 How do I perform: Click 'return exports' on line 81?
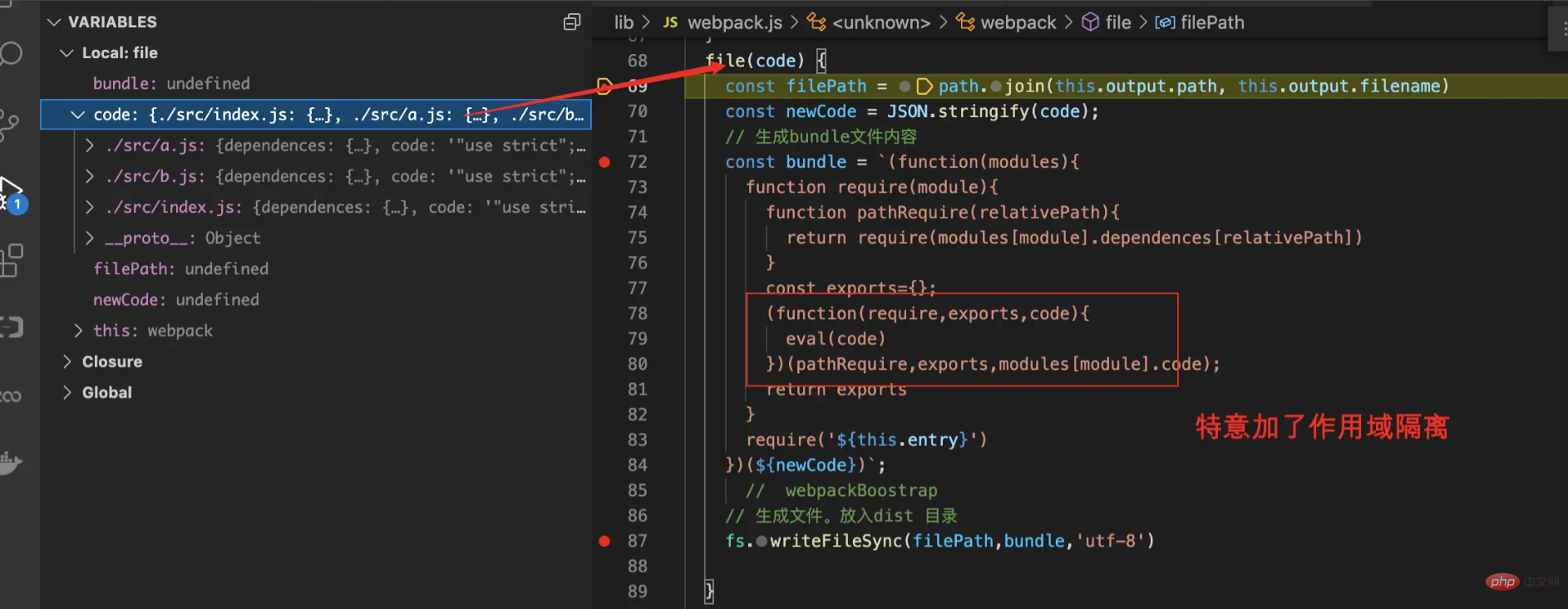click(x=836, y=389)
